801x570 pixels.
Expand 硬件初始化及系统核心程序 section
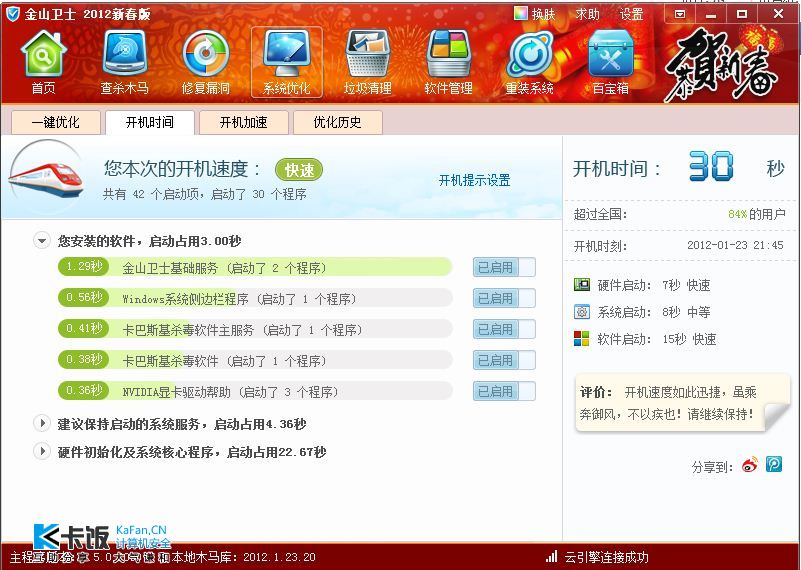pyautogui.click(x=42, y=451)
